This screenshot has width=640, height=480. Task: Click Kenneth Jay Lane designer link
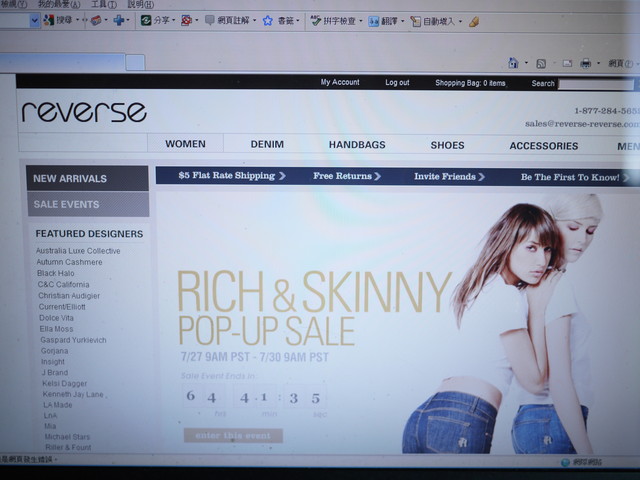click(x=73, y=394)
